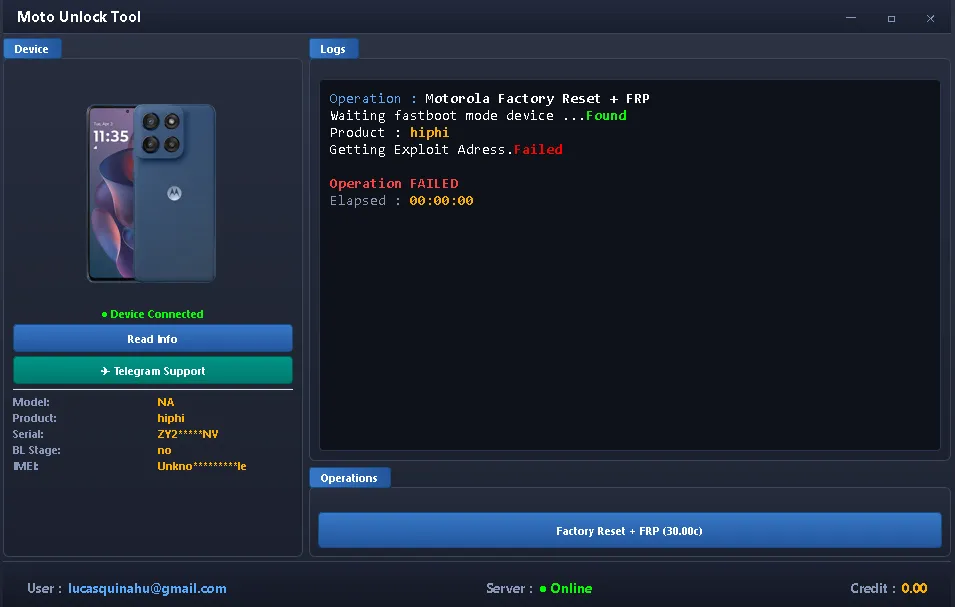The width and height of the screenshot is (955, 607).
Task: Maximize the Moto Unlock Tool window
Action: click(891, 17)
